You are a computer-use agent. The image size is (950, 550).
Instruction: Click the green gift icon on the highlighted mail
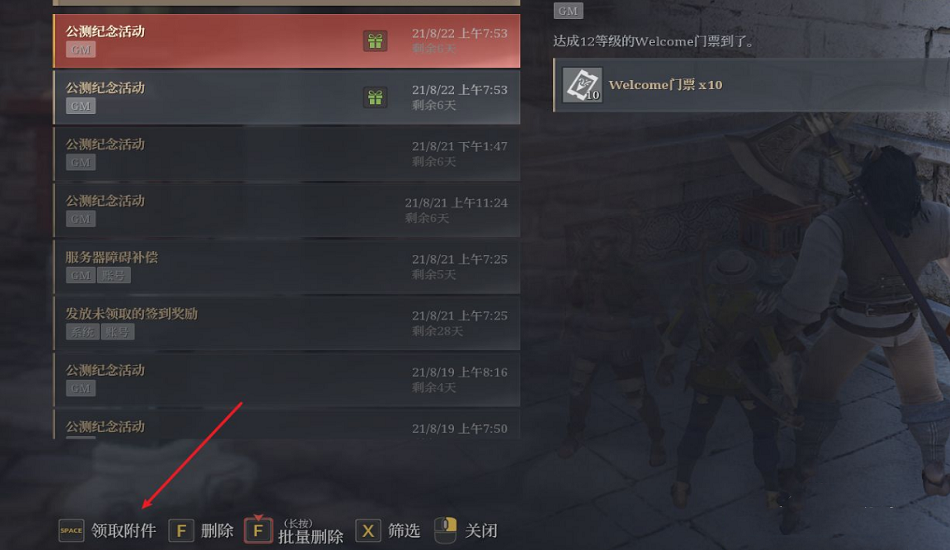pyautogui.click(x=375, y=41)
